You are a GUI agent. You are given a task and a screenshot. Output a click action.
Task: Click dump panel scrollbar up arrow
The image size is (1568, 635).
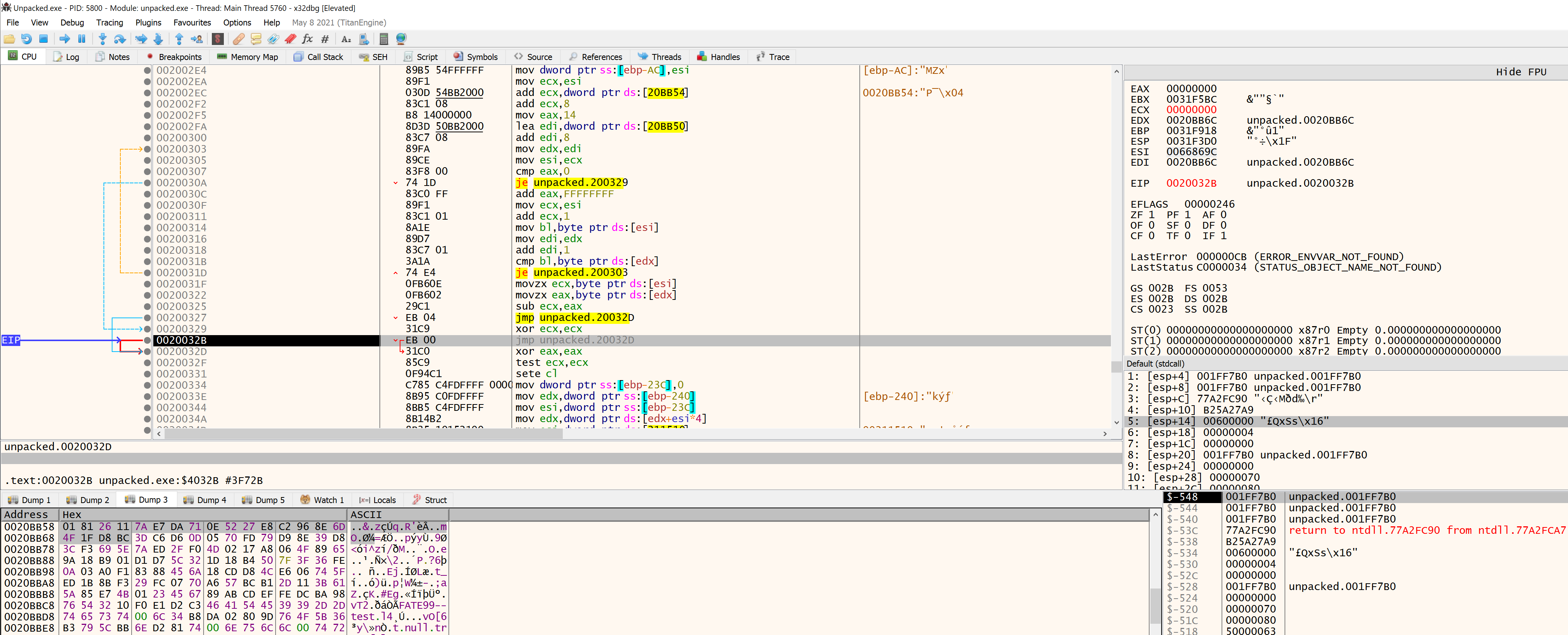pyautogui.click(x=1155, y=515)
